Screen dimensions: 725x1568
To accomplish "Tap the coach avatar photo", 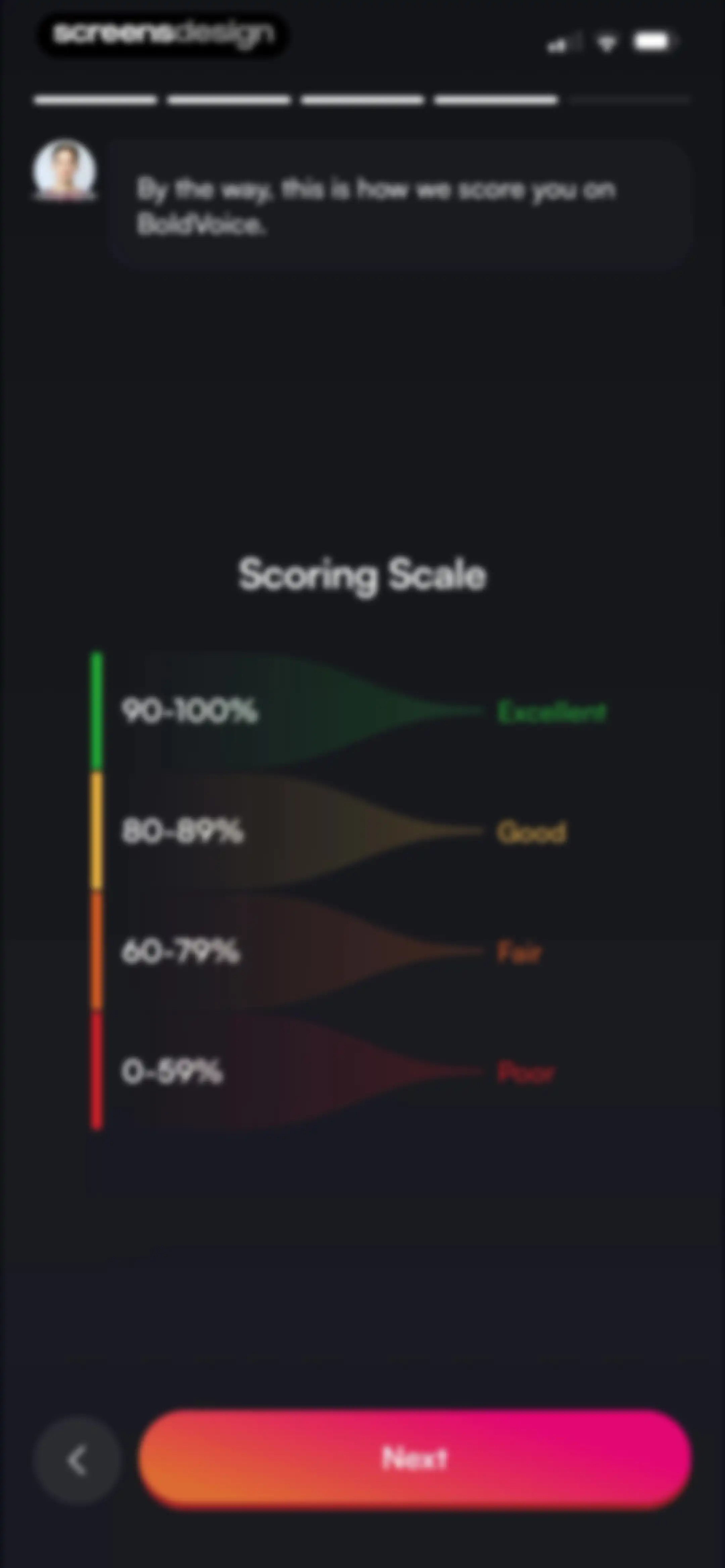I will pos(64,169).
